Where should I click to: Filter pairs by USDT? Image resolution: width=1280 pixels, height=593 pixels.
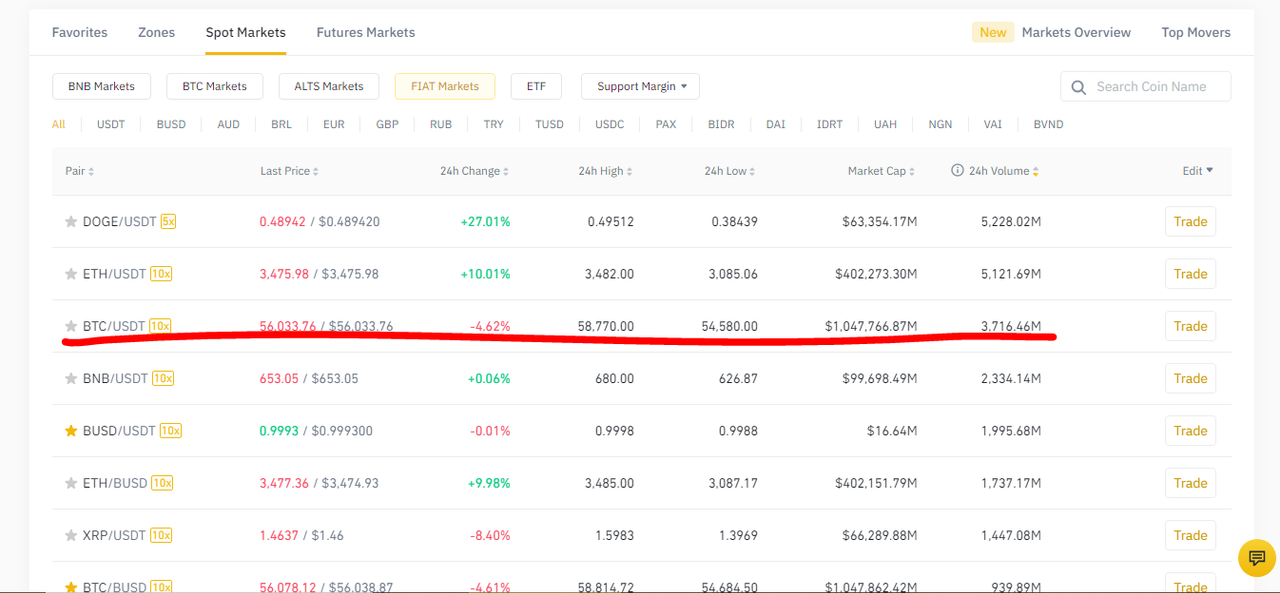click(111, 124)
